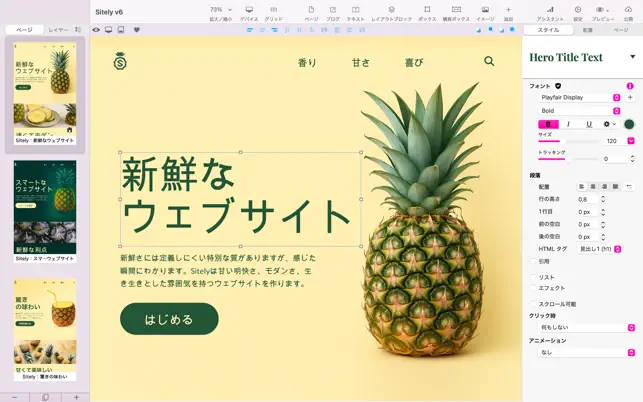Select the 配置 (Layout) inspector tab
Viewport: 643px width, 402px height.
(x=588, y=30)
